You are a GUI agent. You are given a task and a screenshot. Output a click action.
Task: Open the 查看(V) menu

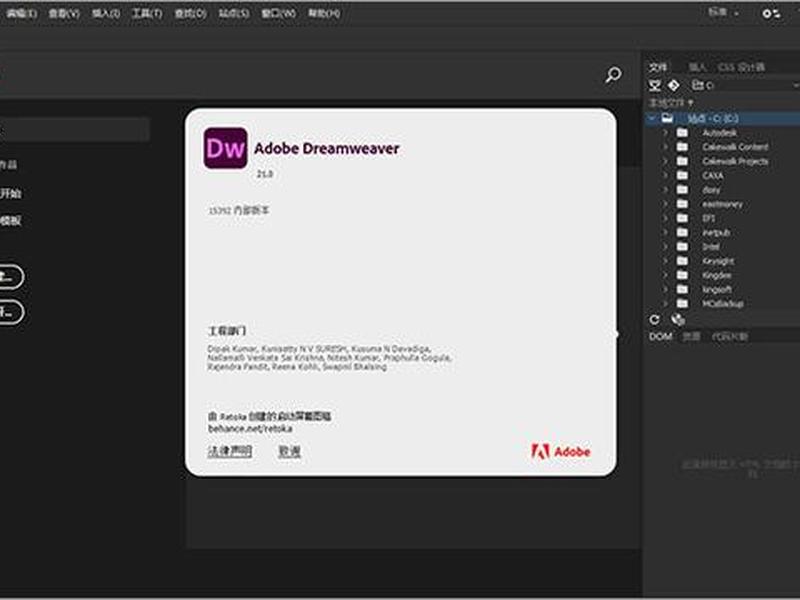click(64, 13)
